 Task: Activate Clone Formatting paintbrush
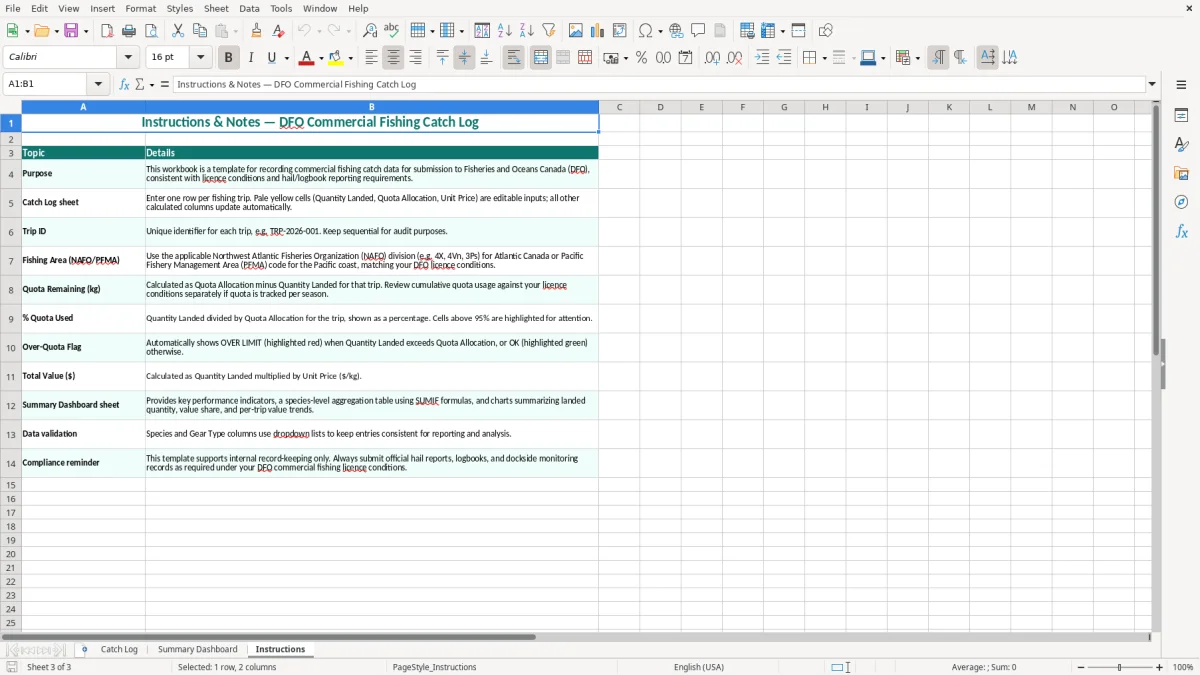coord(256,31)
